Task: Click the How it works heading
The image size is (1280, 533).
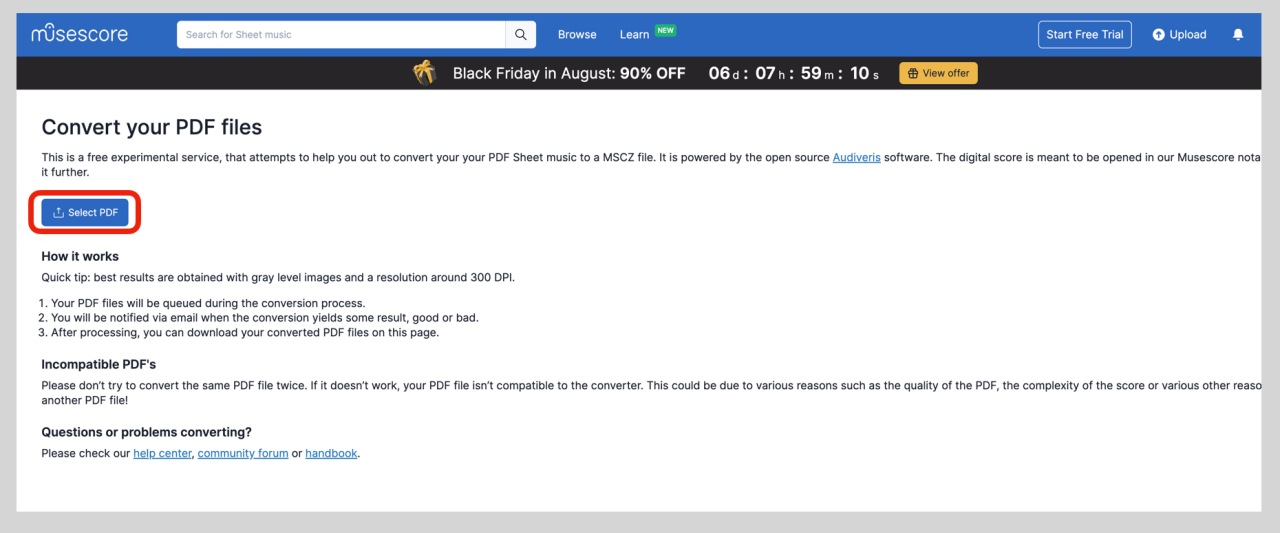Action: (x=80, y=256)
